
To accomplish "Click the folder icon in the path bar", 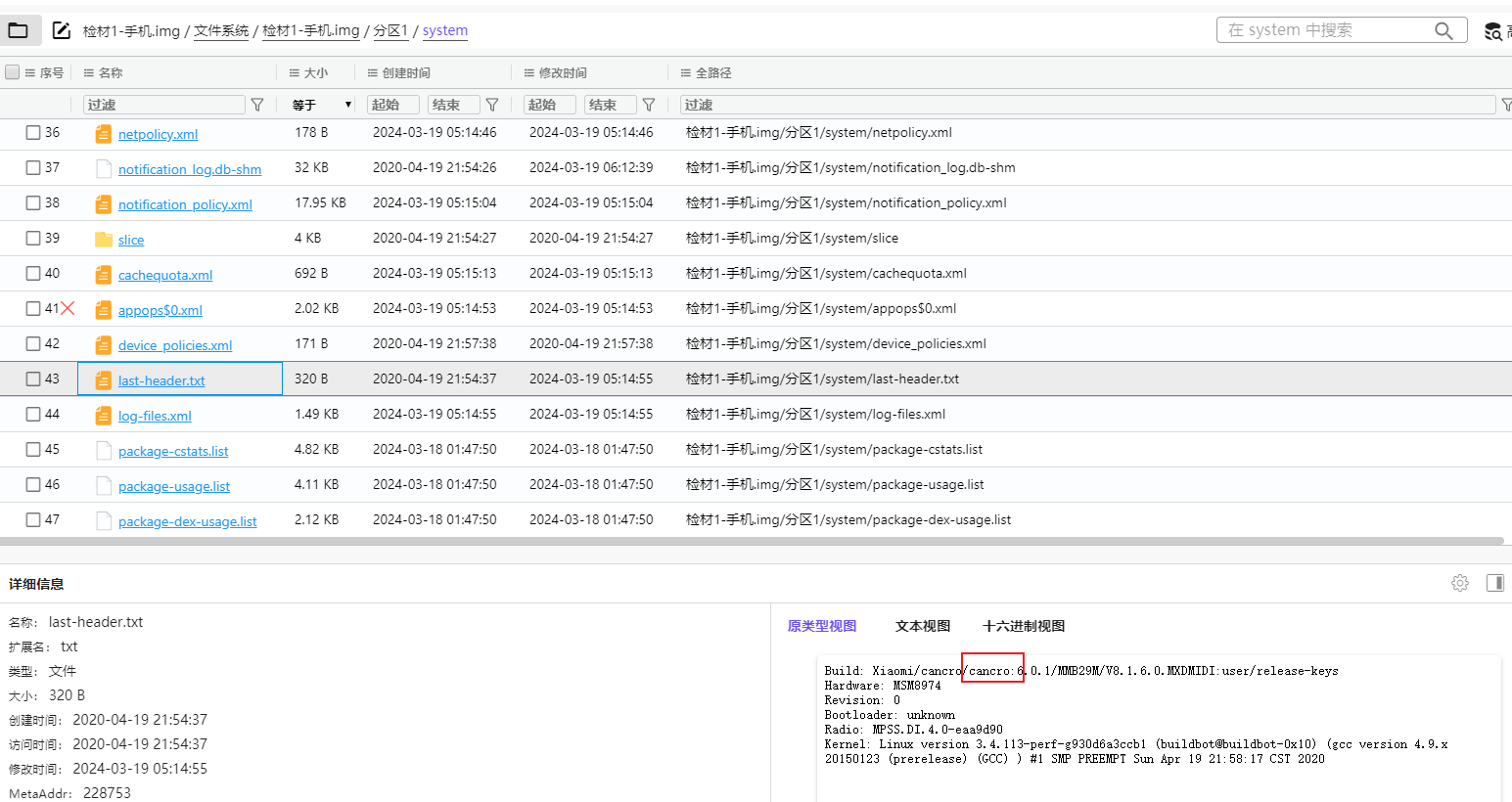I will point(19,30).
